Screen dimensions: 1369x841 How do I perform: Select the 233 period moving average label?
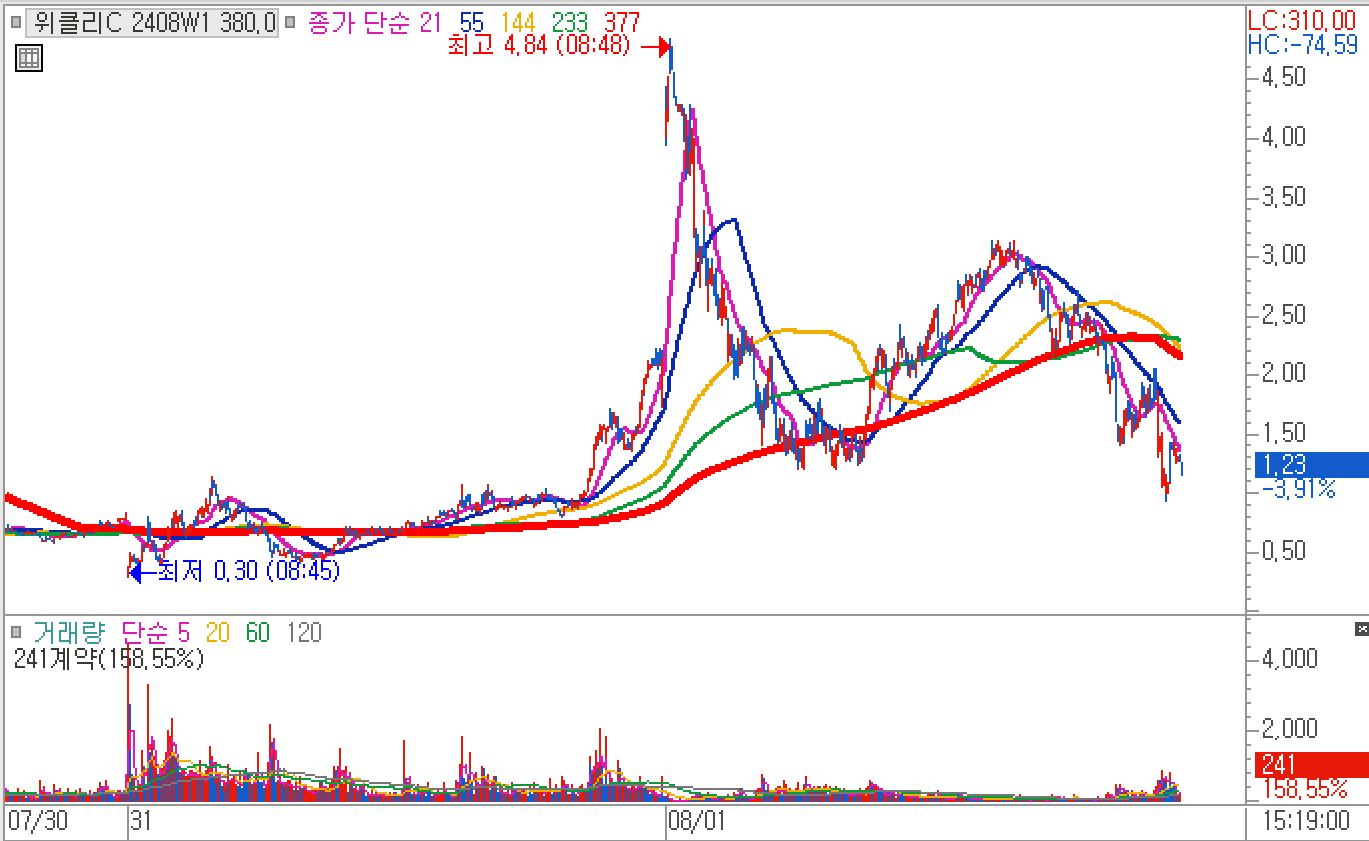coord(570,22)
